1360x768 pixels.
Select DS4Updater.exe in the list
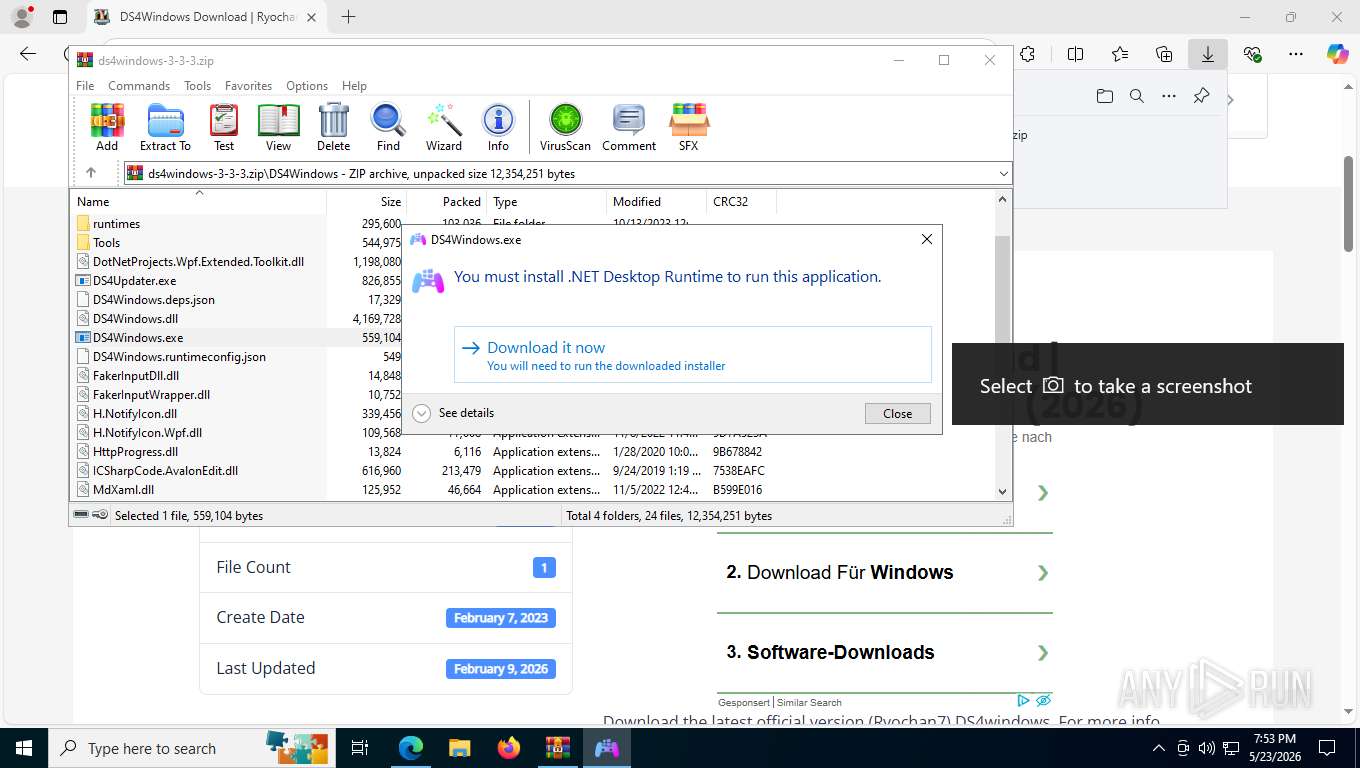click(134, 281)
